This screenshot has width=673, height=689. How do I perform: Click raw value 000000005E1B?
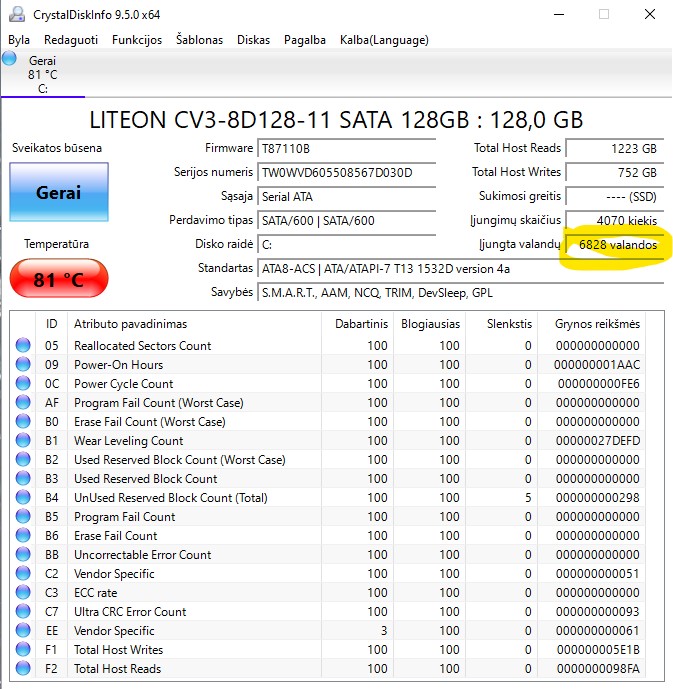pyautogui.click(x=598, y=649)
